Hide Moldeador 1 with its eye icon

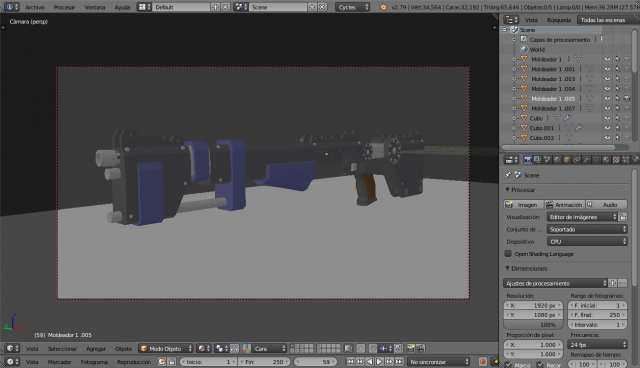(x=607, y=59)
